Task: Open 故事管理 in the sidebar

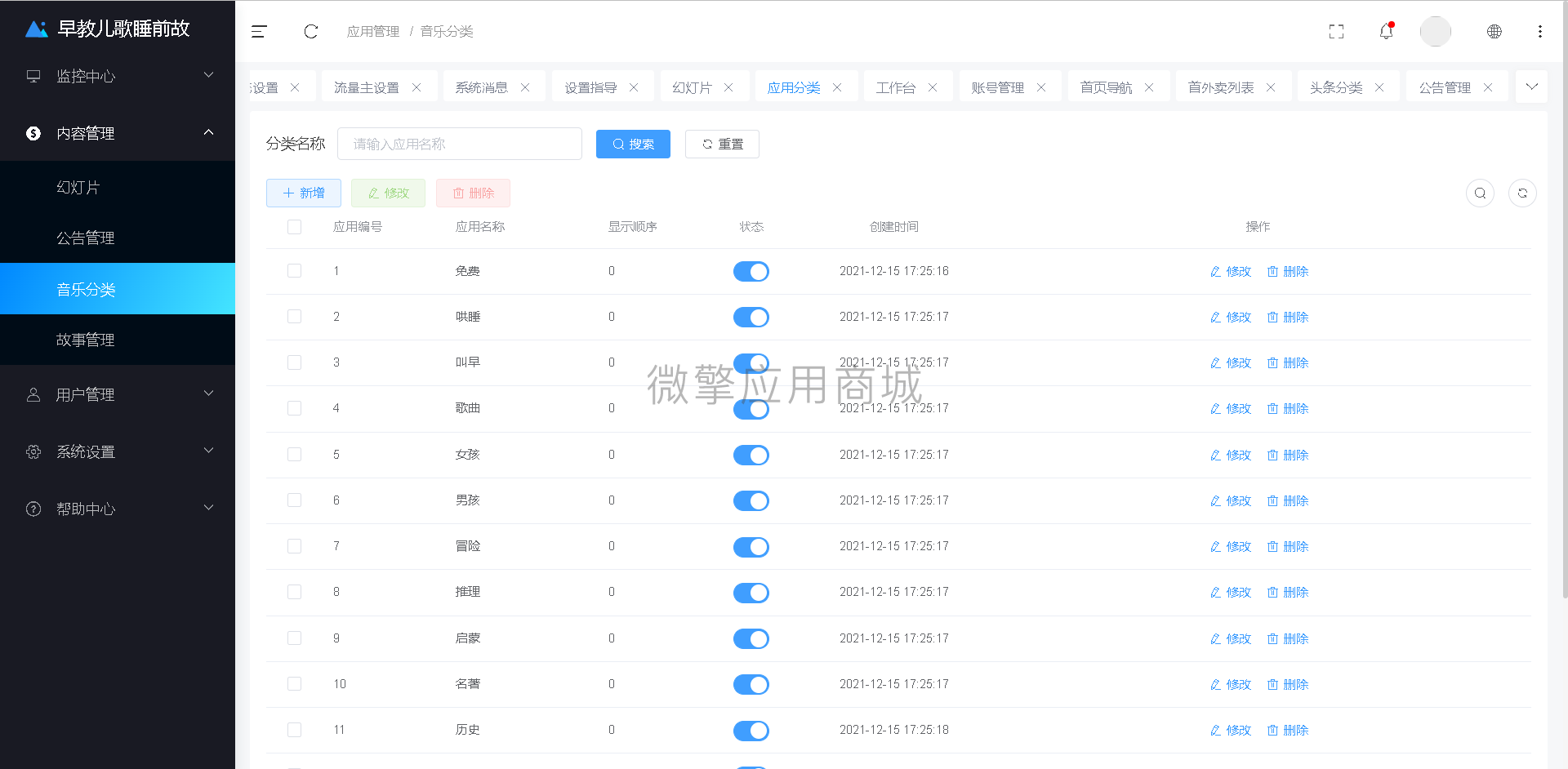Action: click(x=118, y=340)
